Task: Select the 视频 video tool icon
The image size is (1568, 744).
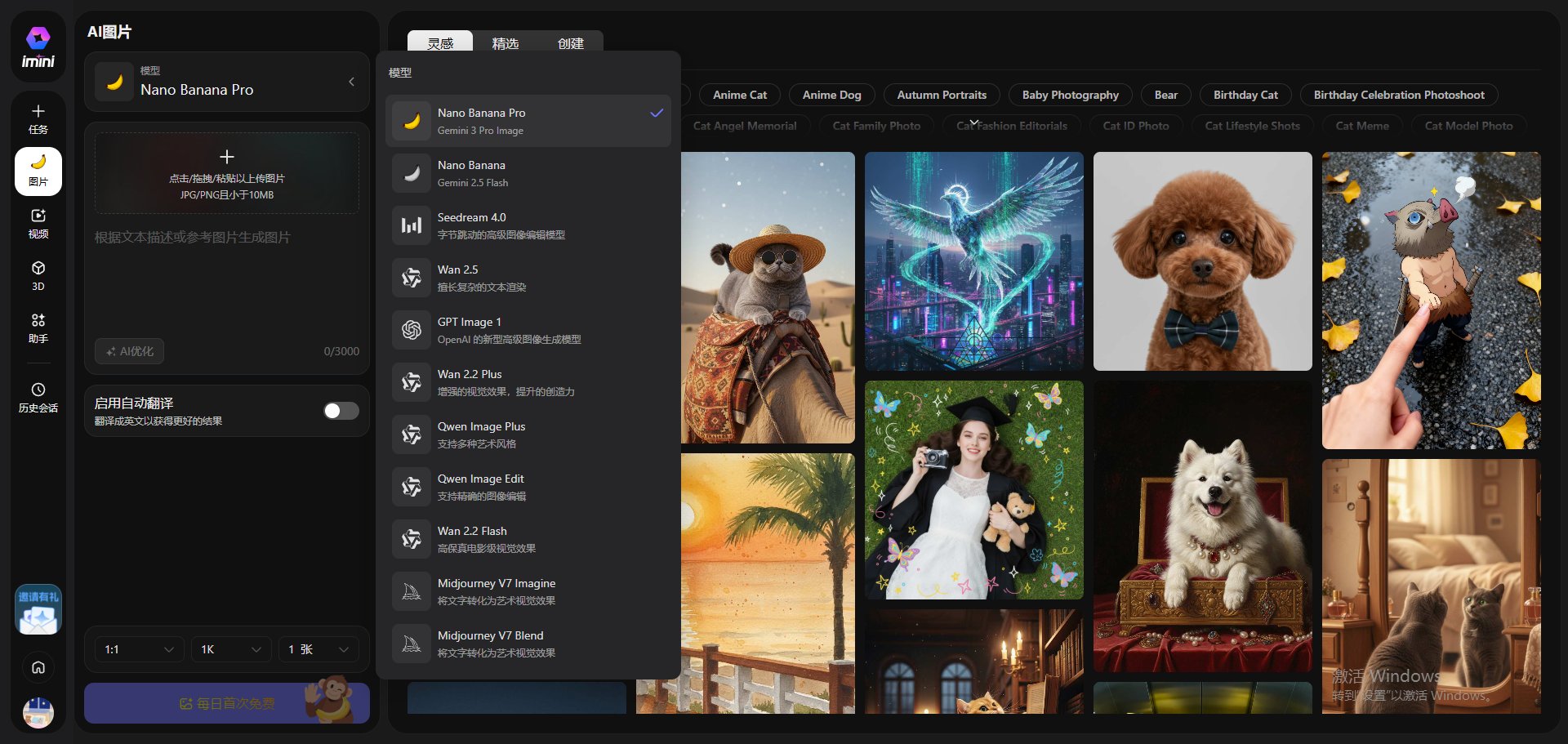Action: tap(38, 223)
